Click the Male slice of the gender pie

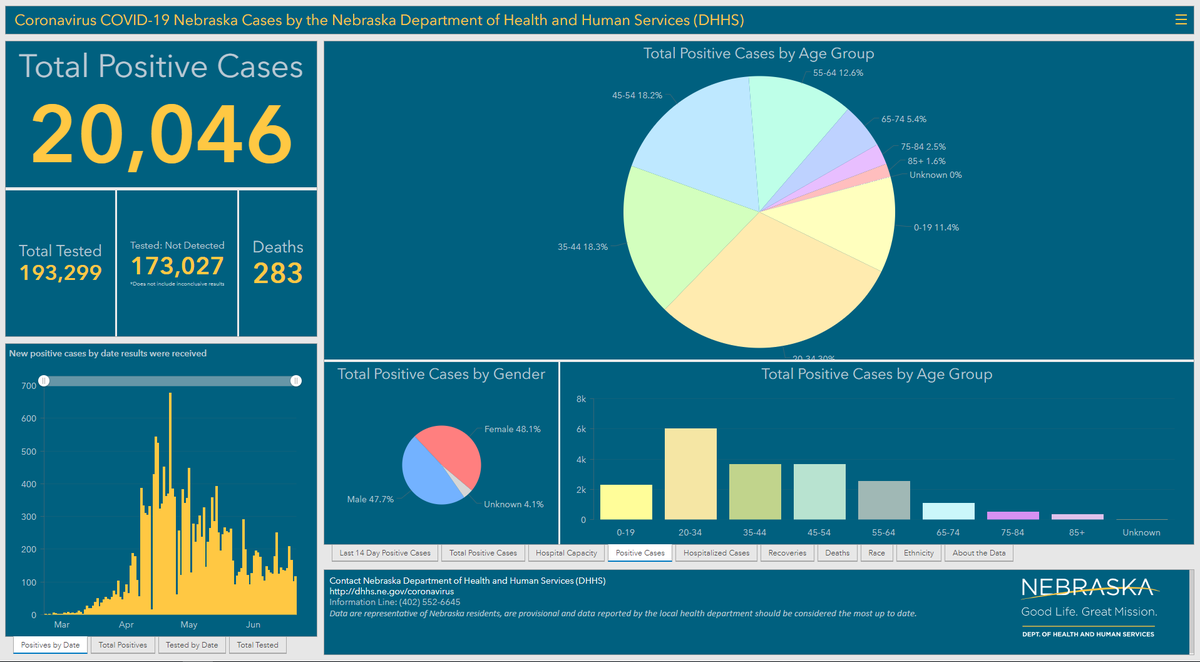click(x=425, y=475)
